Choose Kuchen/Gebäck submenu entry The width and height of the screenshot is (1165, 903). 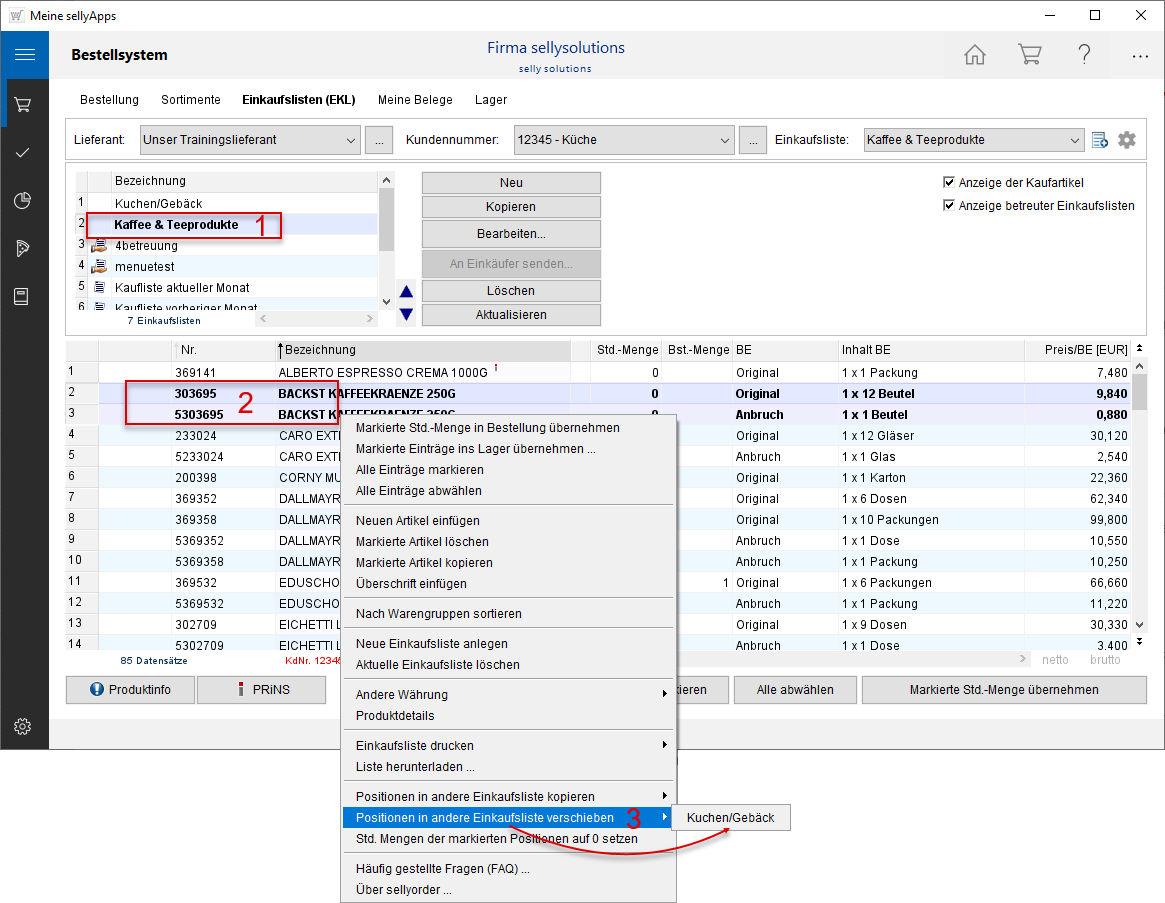click(x=731, y=818)
